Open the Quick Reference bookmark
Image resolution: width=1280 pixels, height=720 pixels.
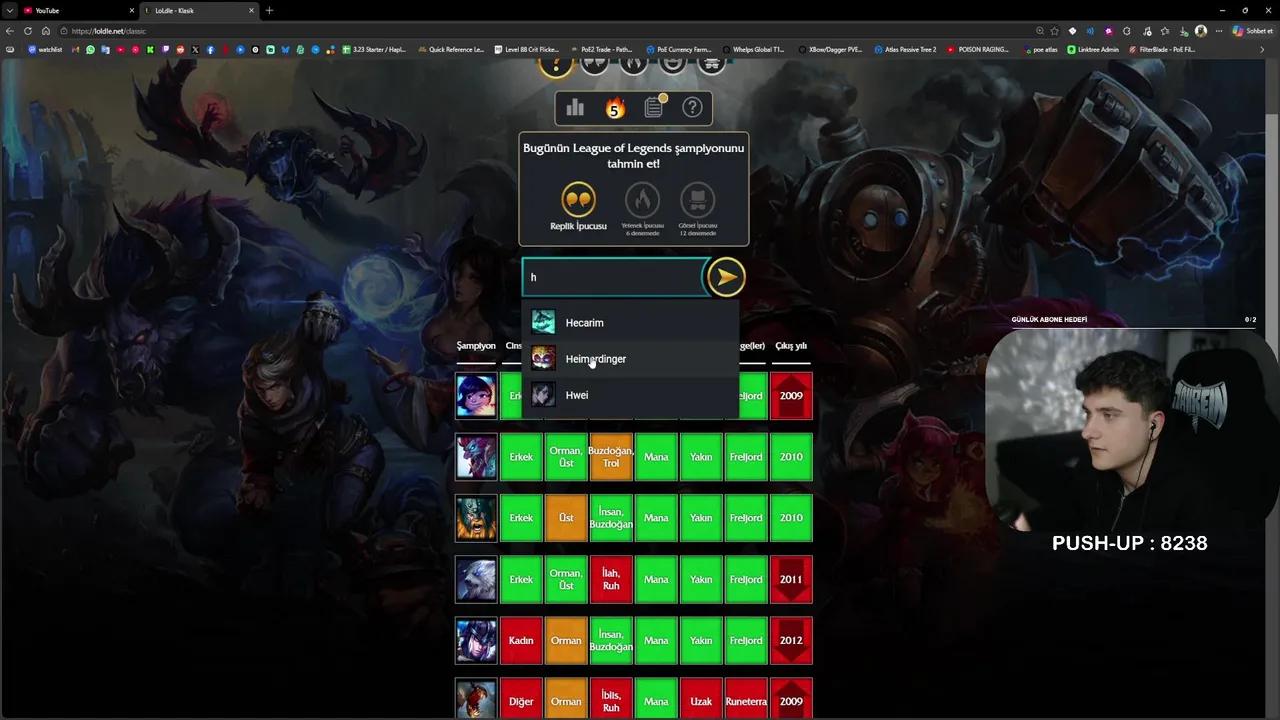click(451, 49)
